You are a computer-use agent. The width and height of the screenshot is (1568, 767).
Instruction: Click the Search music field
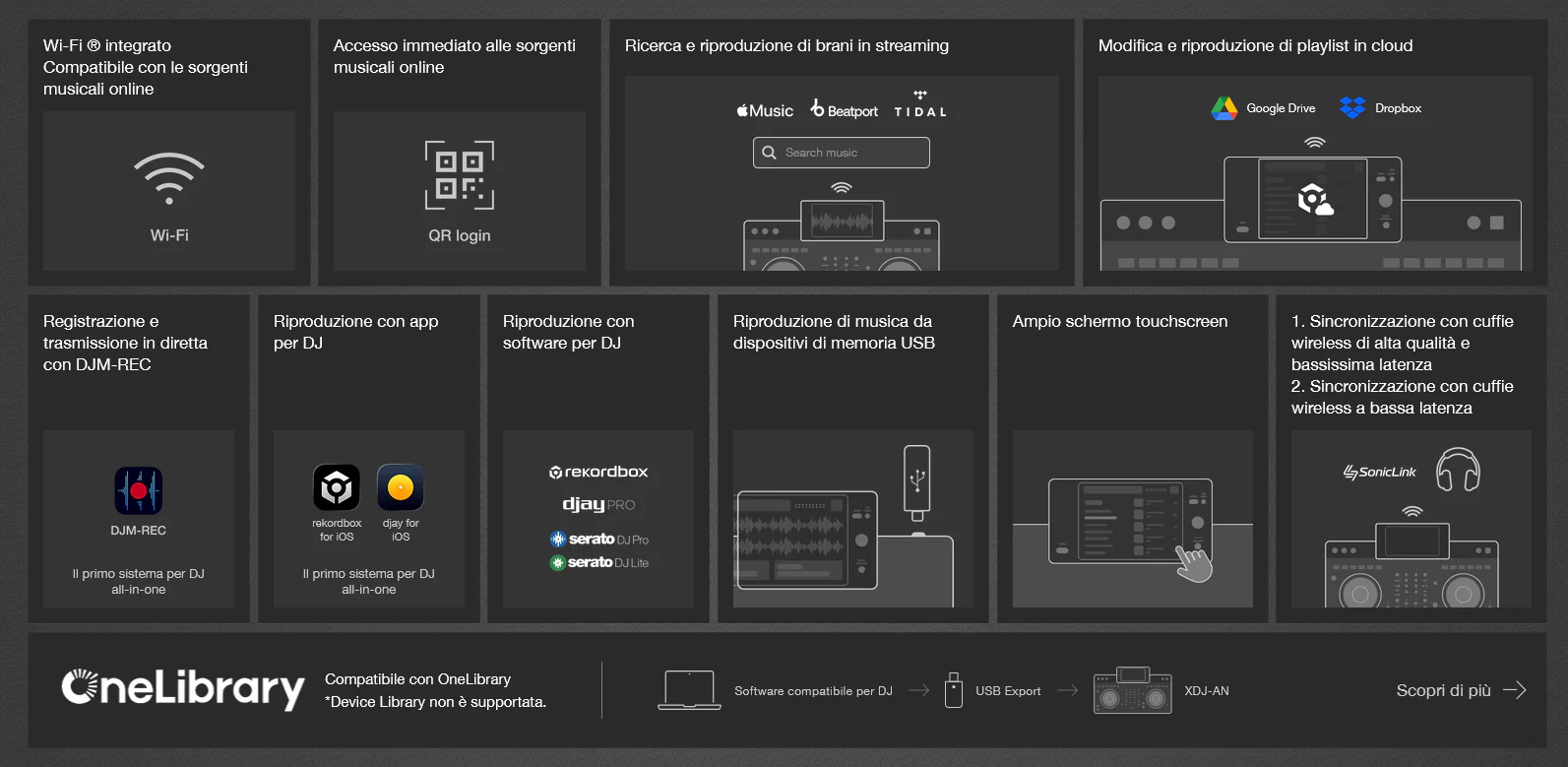(842, 153)
